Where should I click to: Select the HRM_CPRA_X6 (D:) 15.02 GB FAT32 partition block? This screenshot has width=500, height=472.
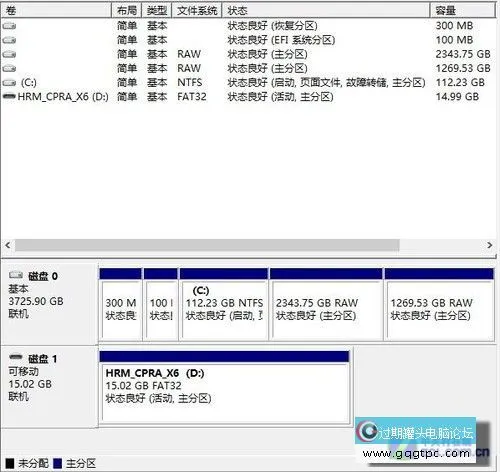coord(224,387)
